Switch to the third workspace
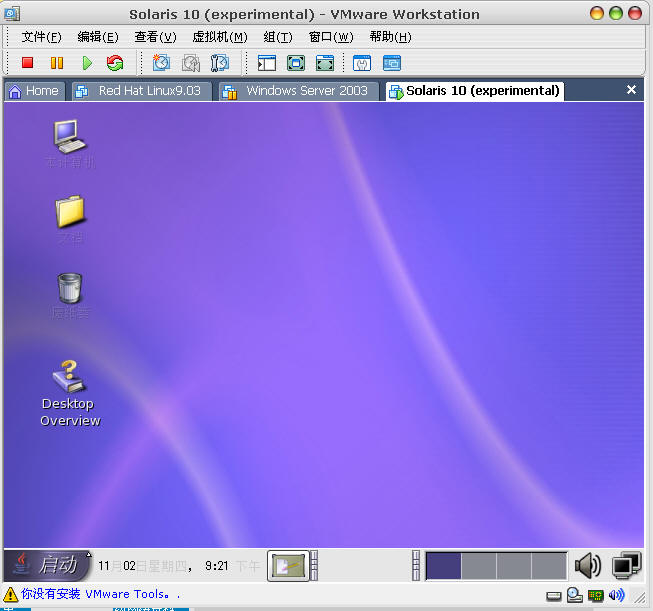Image resolution: width=653 pixels, height=611 pixels. (x=513, y=566)
